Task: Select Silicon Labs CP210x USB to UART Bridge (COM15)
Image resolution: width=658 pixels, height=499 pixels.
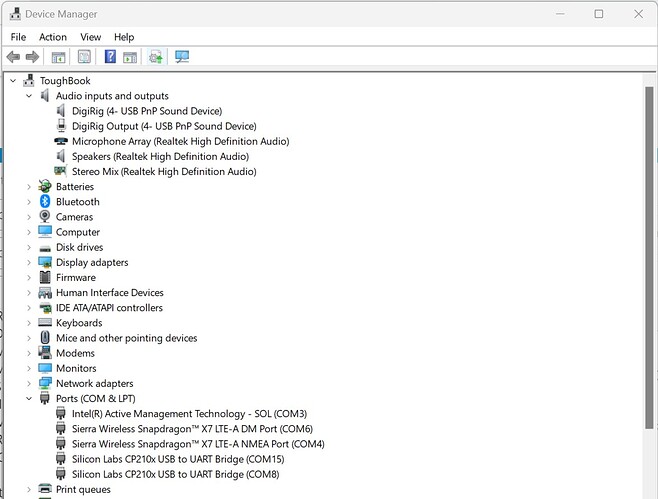Action: point(178,459)
